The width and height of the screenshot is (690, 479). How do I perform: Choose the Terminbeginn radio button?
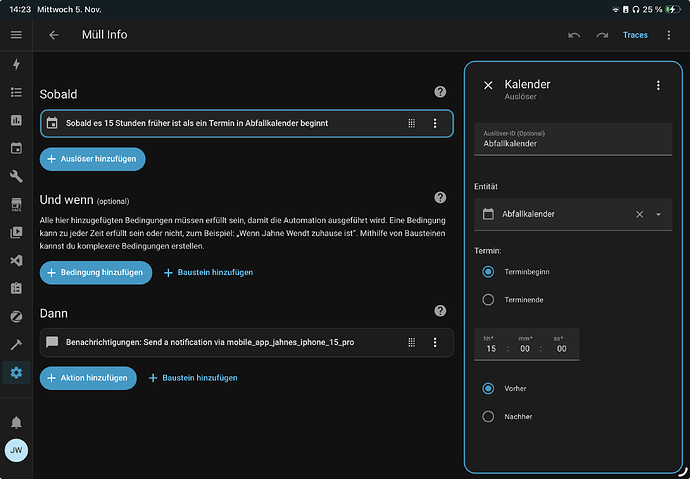tap(488, 271)
